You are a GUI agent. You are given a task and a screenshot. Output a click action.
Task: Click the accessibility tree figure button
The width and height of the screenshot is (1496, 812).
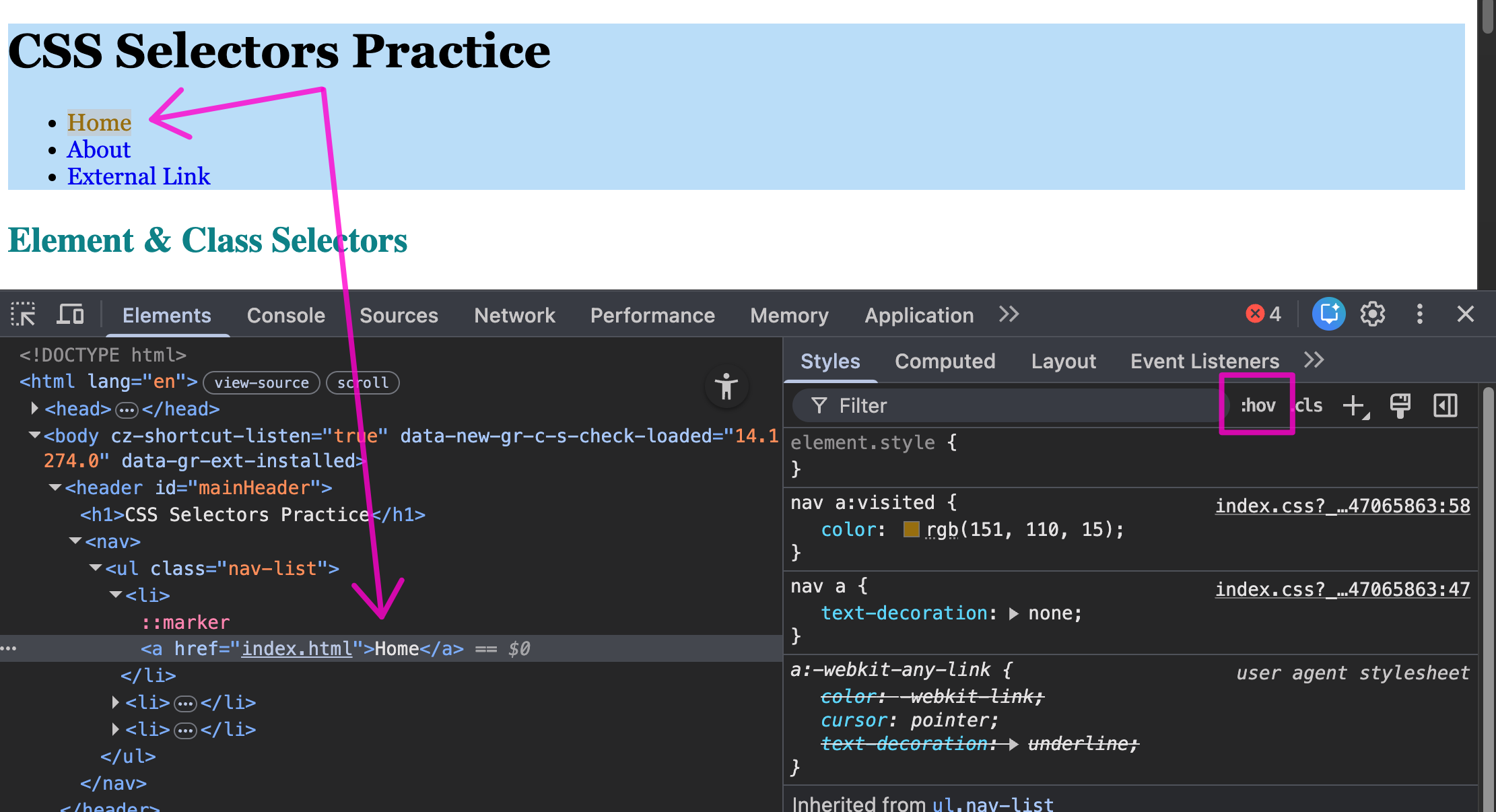tap(726, 386)
